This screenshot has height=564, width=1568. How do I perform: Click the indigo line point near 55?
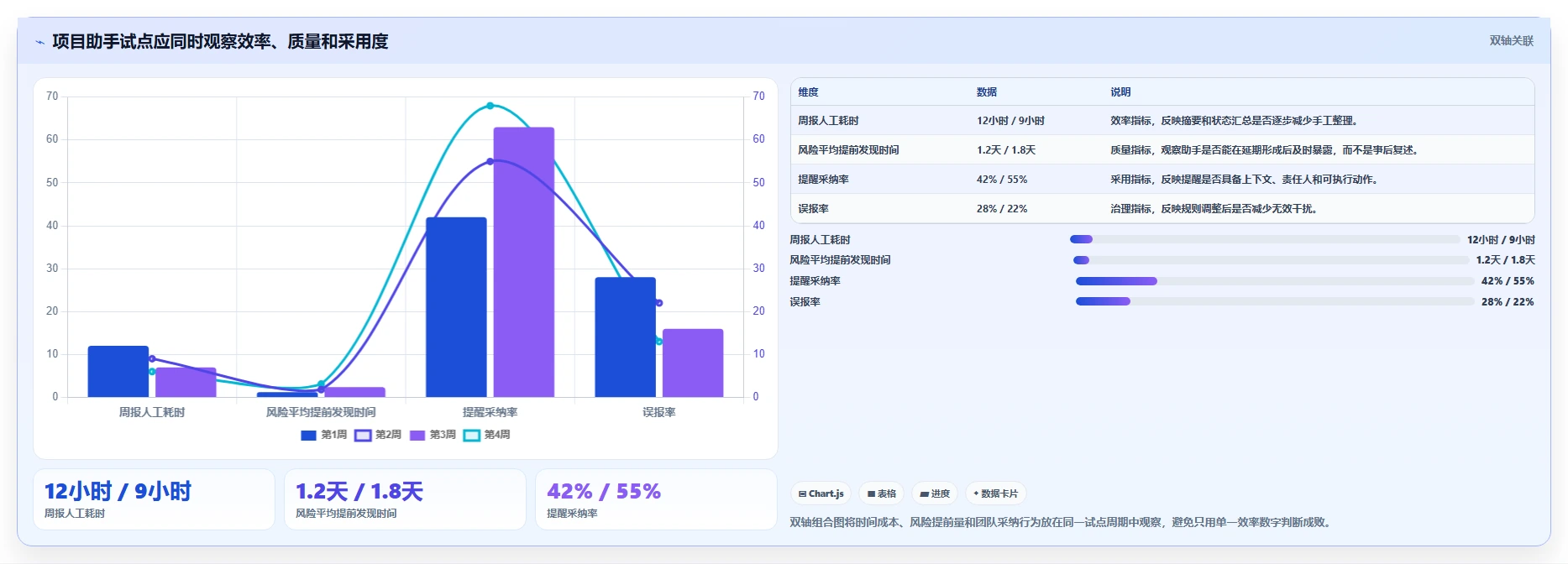tap(490, 161)
